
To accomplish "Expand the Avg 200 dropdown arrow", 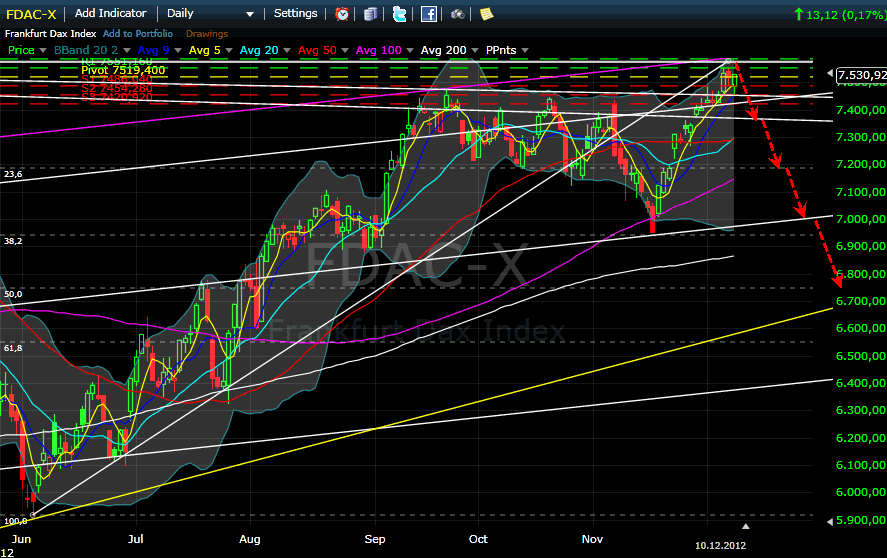I will pos(475,50).
